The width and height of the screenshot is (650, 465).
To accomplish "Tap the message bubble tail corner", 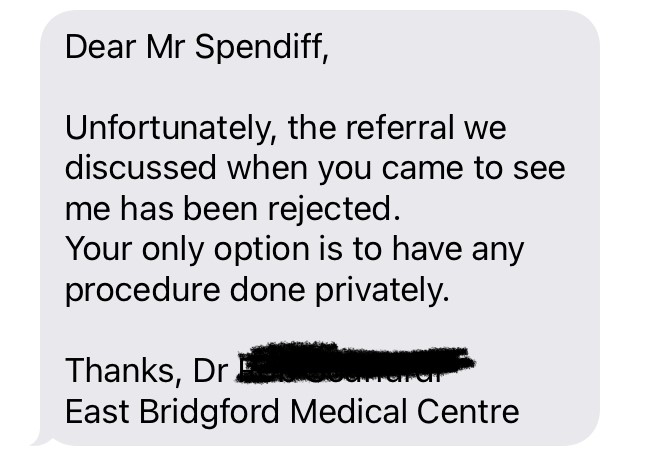I will [x=41, y=439].
